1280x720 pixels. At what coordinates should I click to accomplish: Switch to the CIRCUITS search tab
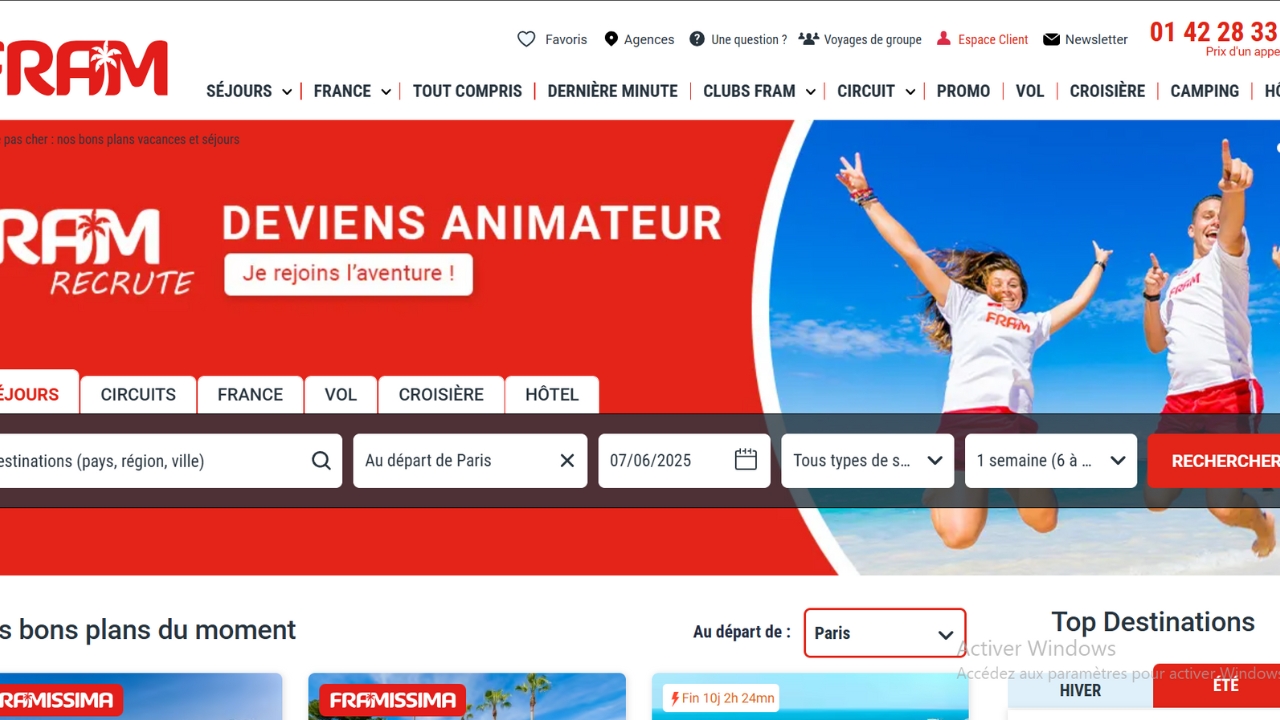(x=138, y=394)
